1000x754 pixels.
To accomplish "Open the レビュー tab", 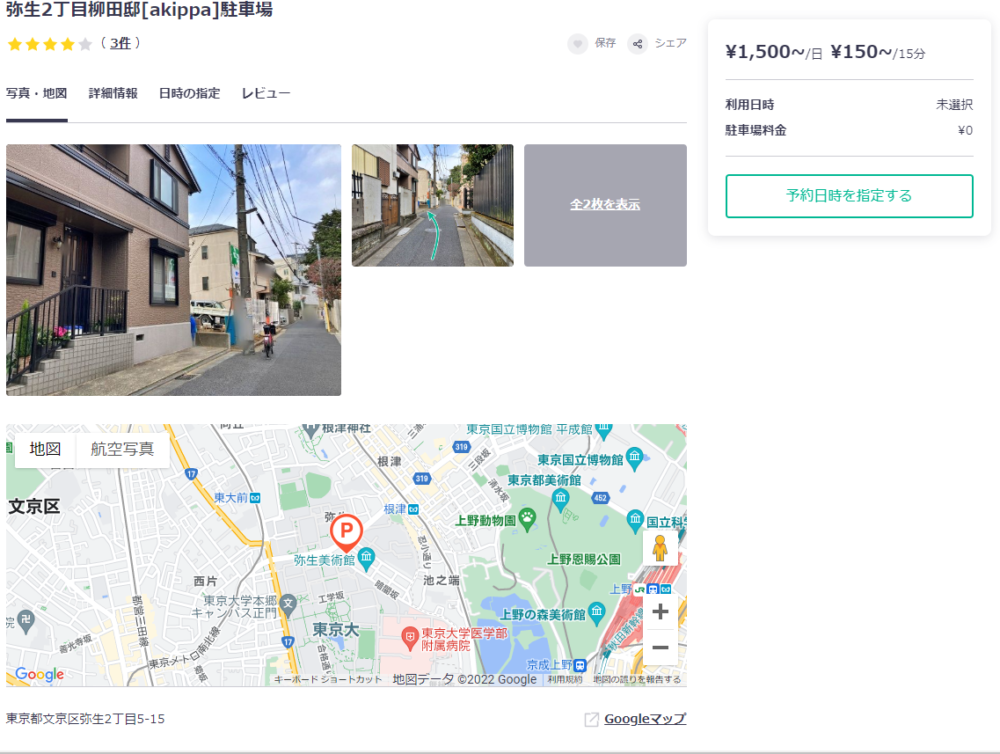I will pyautogui.click(x=266, y=94).
